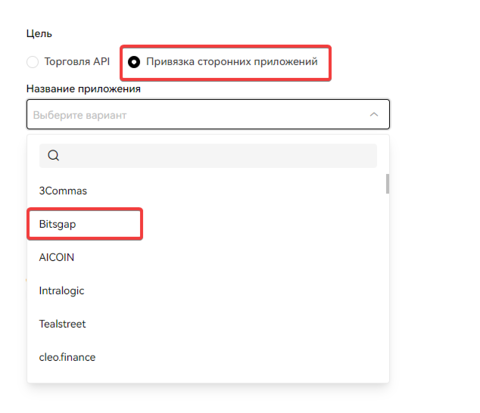Screen dimensions: 480x413
Task: Pick the cleo.finance entry
Action: click(x=208, y=357)
